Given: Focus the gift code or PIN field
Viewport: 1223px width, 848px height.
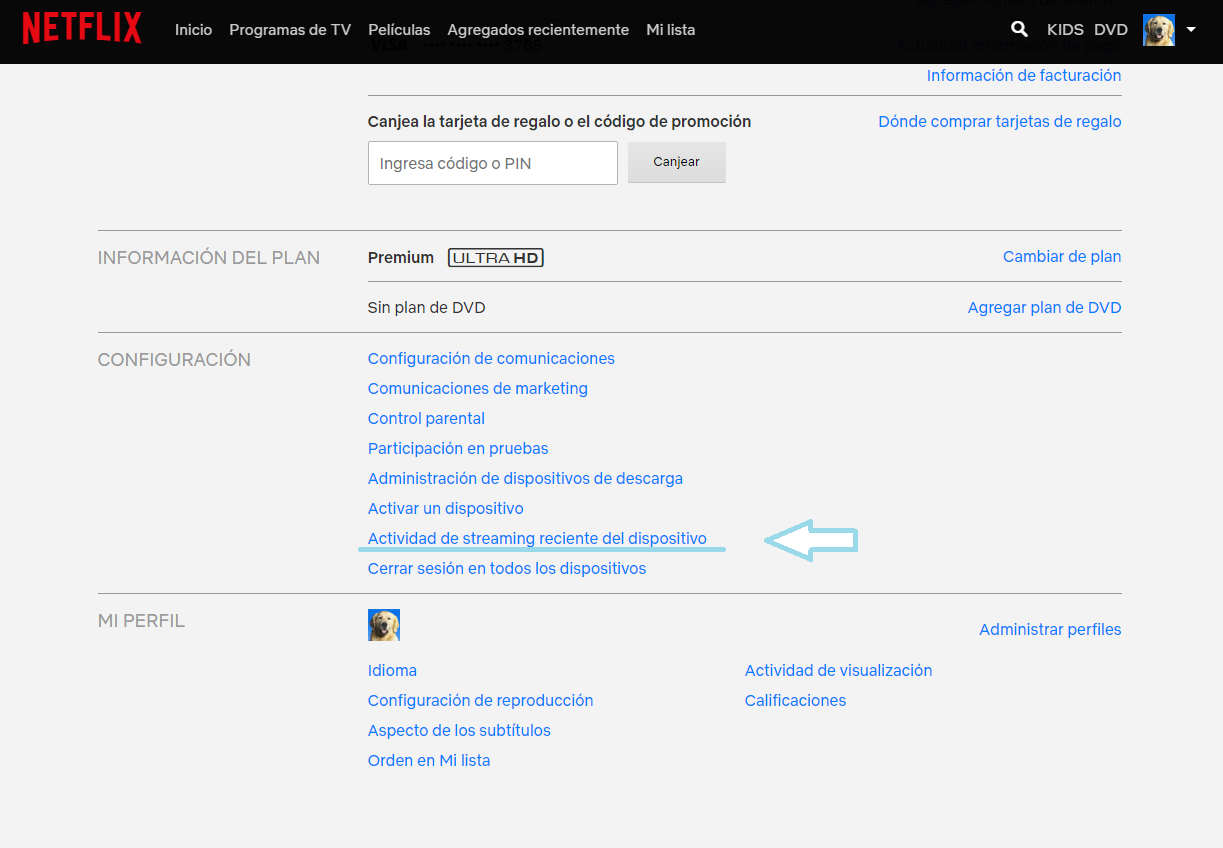Looking at the screenshot, I should point(492,163).
